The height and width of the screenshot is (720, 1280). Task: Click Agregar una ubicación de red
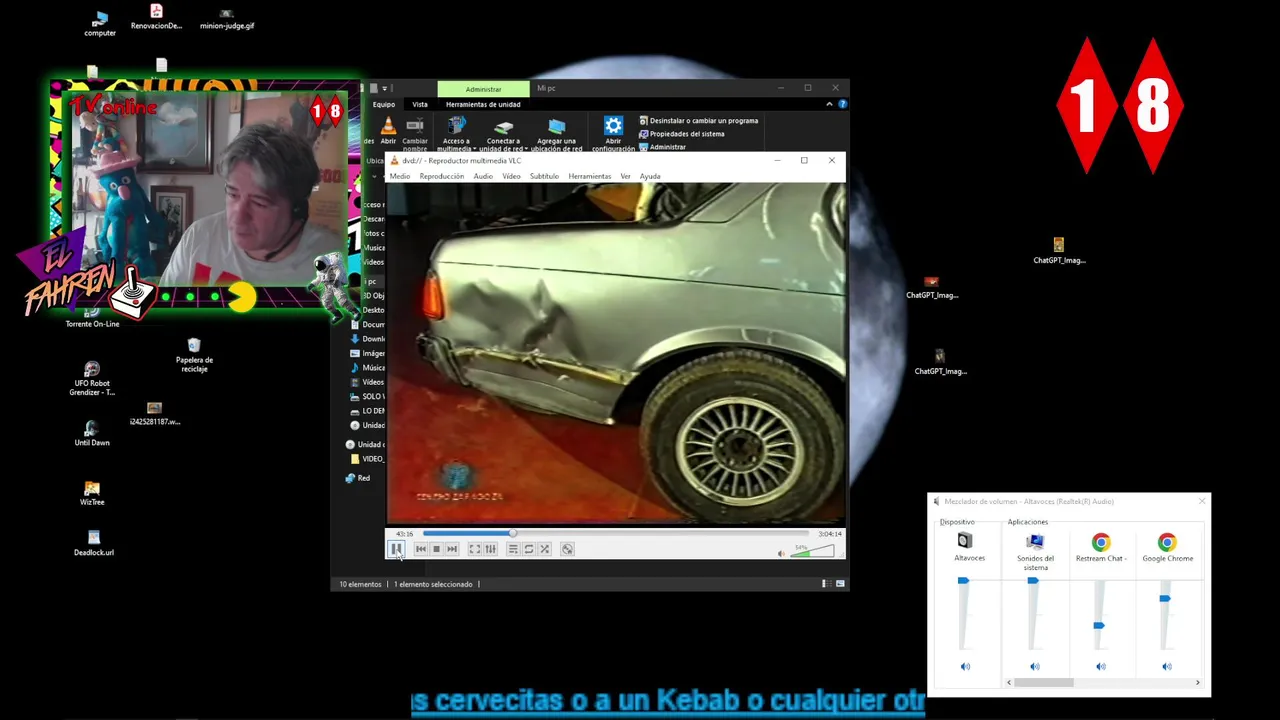[556, 133]
